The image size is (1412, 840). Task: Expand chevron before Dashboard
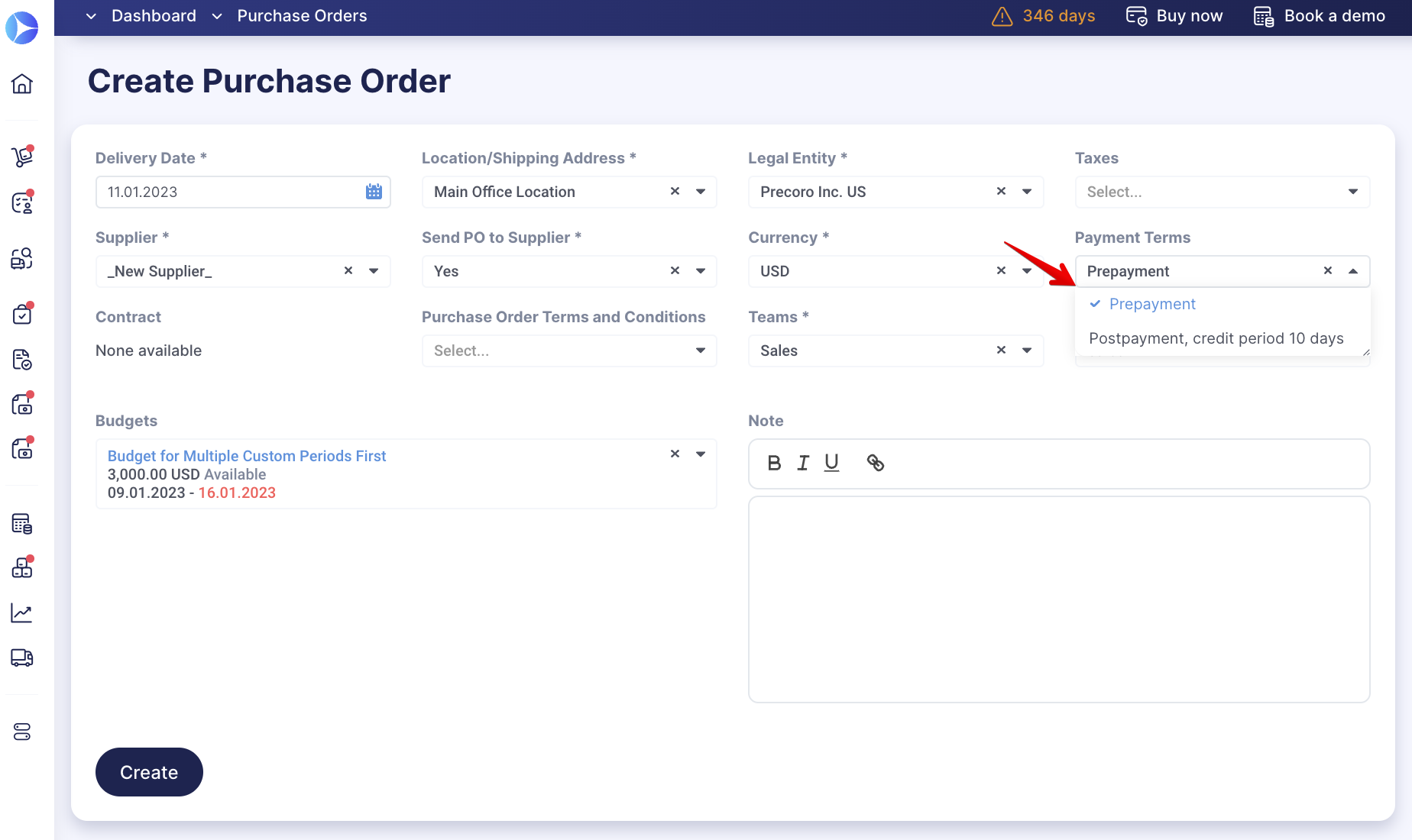[92, 16]
